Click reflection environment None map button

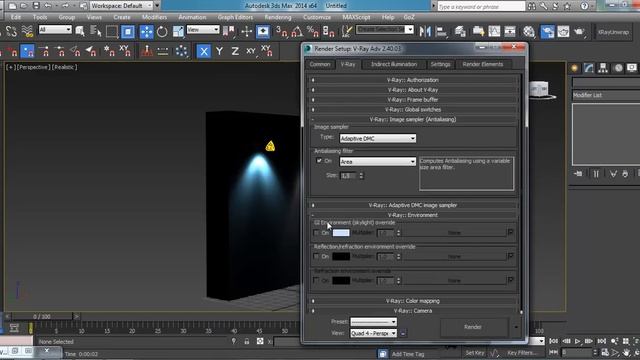tap(454, 256)
